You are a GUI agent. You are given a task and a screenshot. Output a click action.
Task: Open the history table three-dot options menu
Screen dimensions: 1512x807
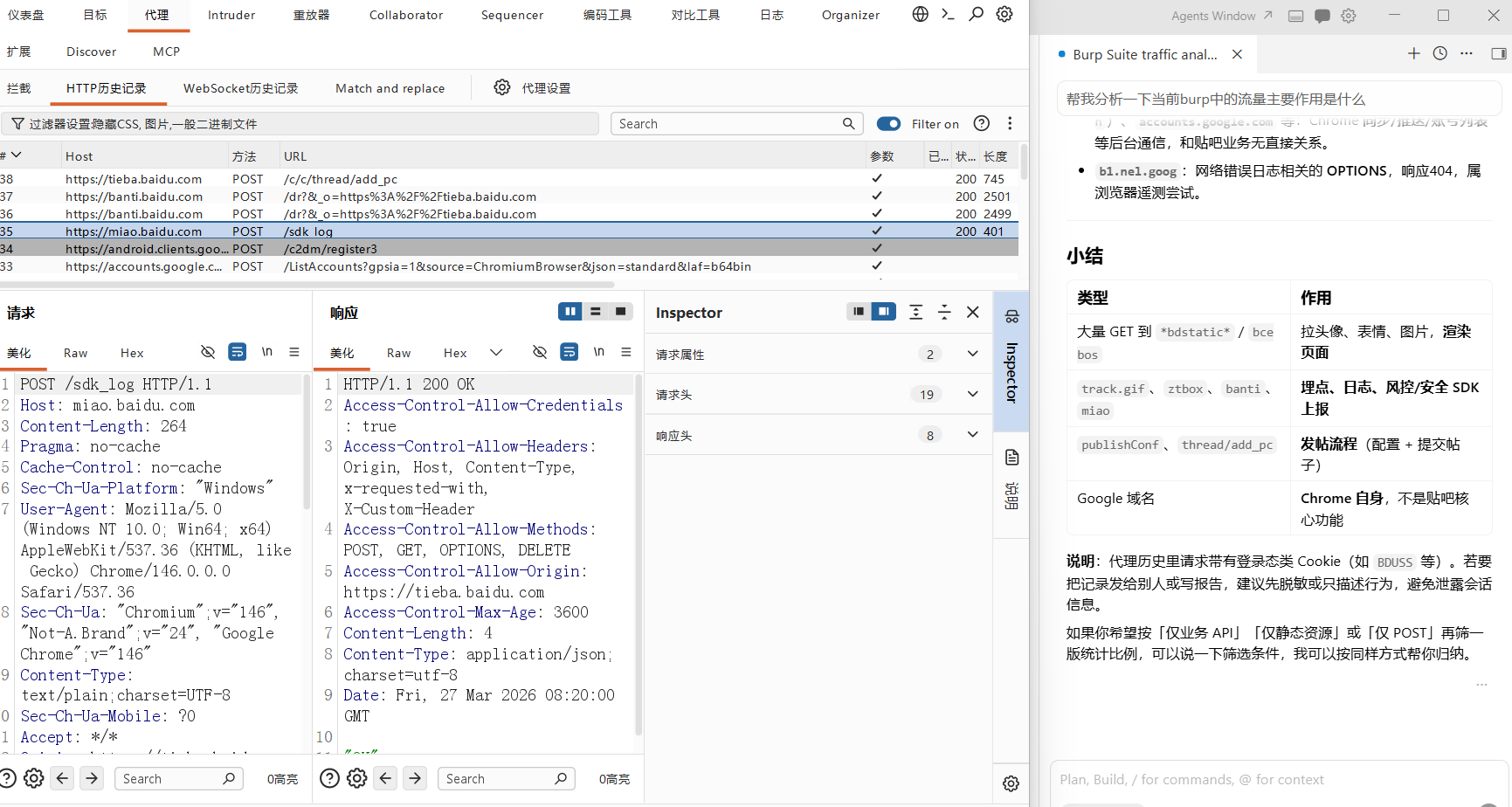tap(1010, 123)
